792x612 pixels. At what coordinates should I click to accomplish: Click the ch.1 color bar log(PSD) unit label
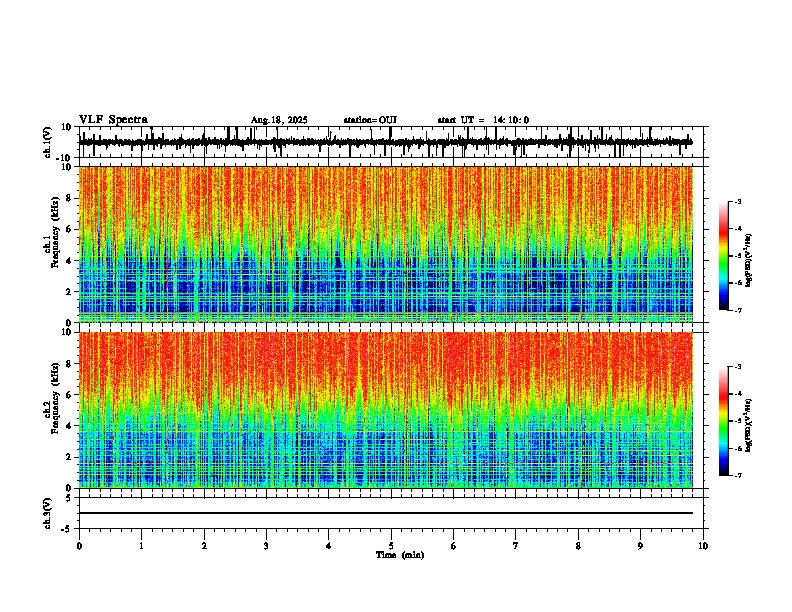(749, 260)
